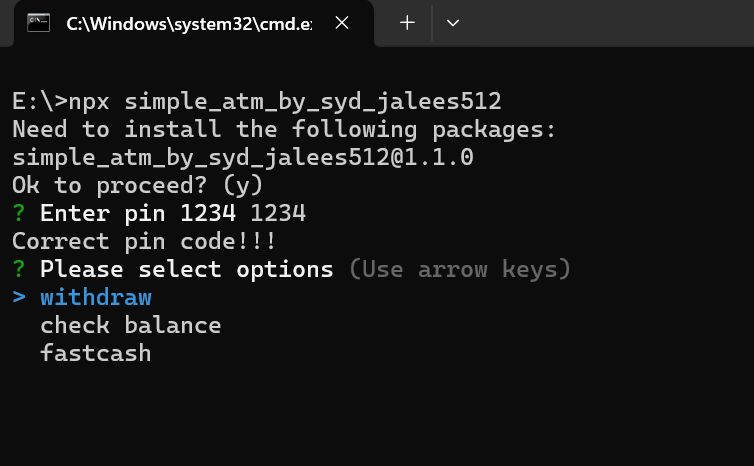Select the C:\Windows\system32\cmd.exe tab
Viewport: 754px width, 466px height.
pyautogui.click(x=194, y=23)
